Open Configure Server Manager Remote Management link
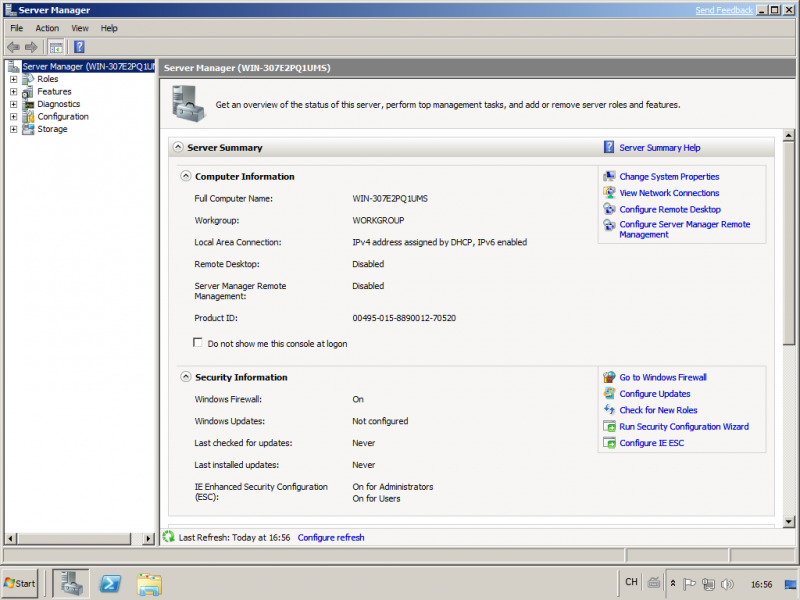The image size is (800, 600). point(684,229)
